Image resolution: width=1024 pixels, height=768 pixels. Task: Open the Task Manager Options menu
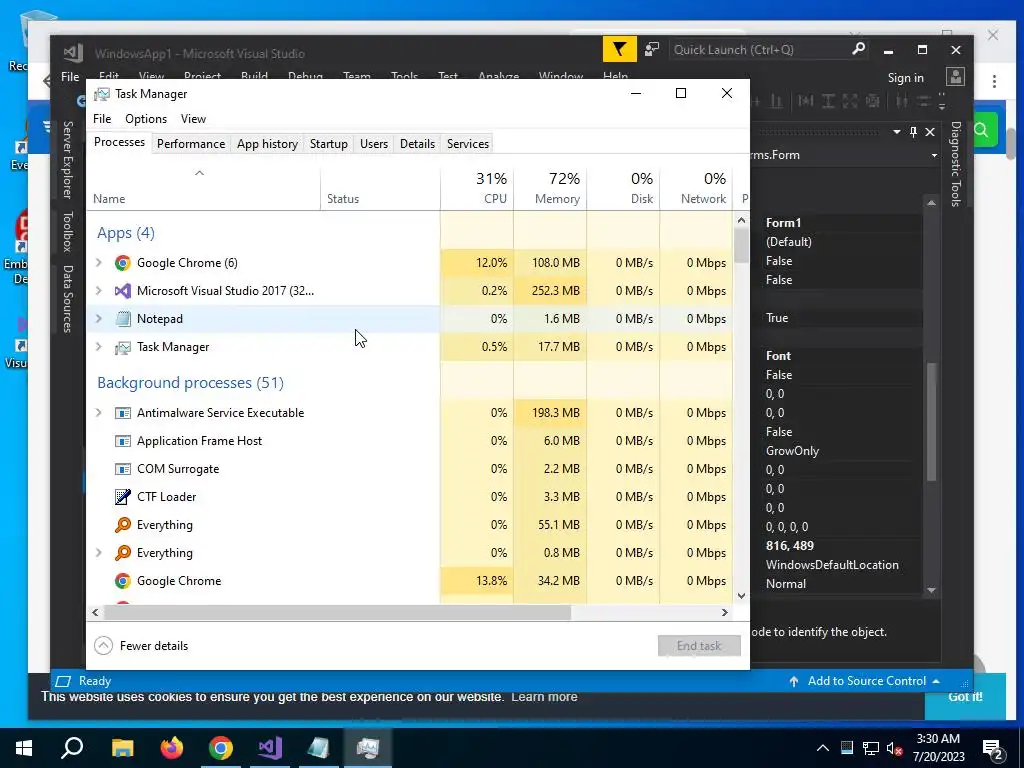click(146, 119)
